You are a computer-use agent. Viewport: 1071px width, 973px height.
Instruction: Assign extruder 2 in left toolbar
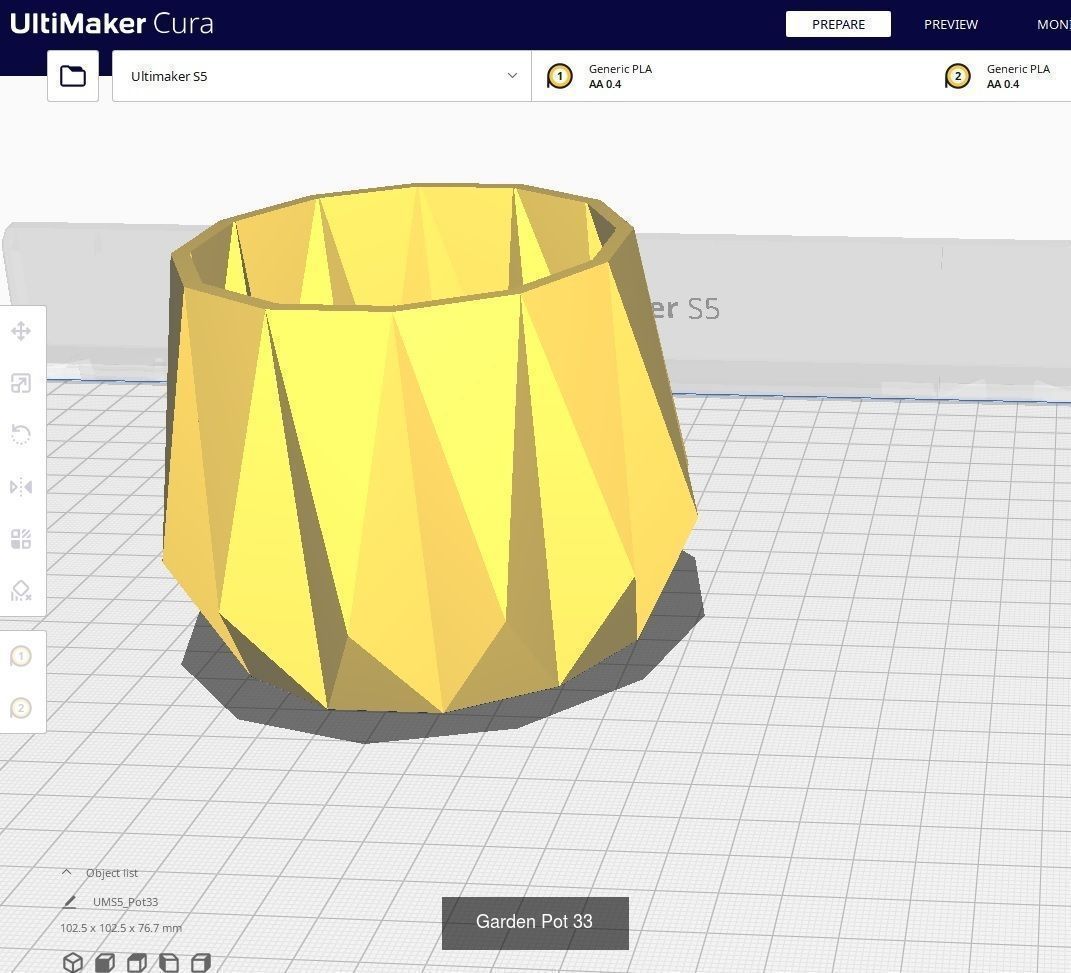[20, 708]
